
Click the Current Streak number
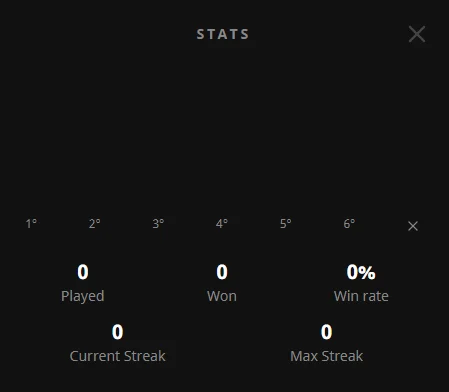[x=117, y=332]
